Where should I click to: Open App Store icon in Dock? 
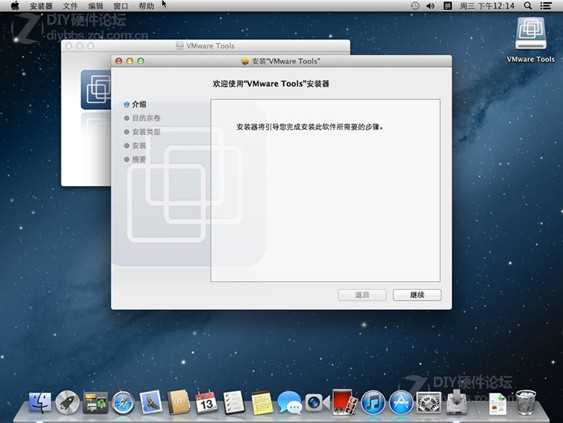coord(401,402)
